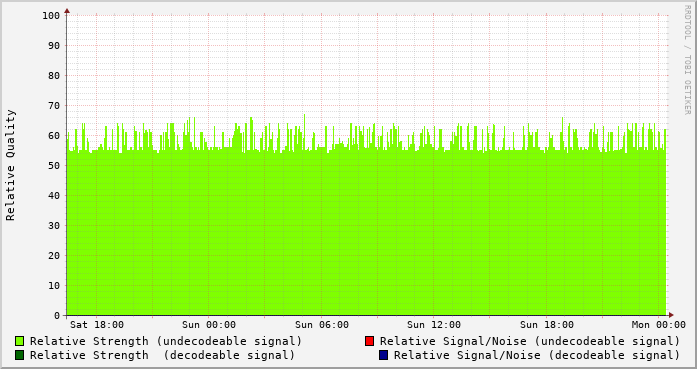This screenshot has height=369, width=697.
Task: Click the RRDTOOL / TOBI OETIKER watermark
Action: point(687,60)
